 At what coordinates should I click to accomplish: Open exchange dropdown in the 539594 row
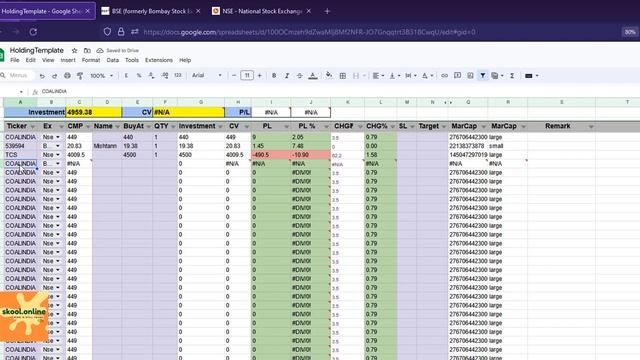tap(58, 146)
